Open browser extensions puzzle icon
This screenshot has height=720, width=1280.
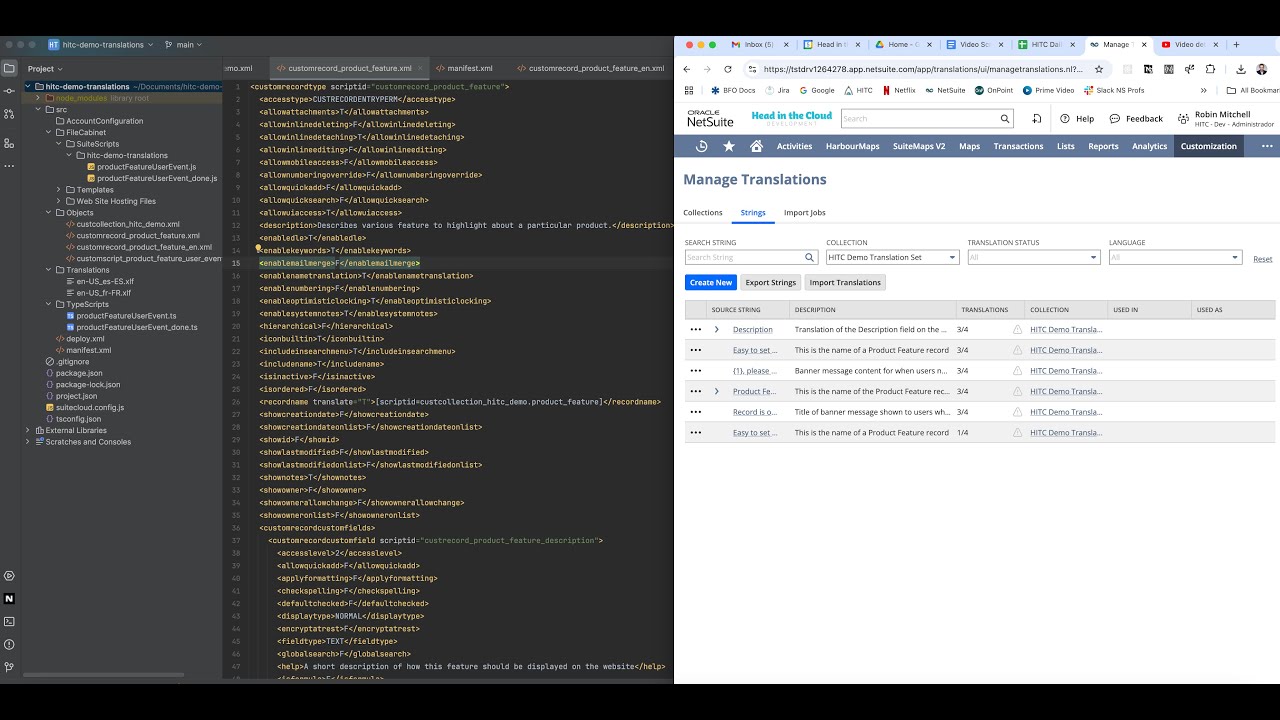pyautogui.click(x=1210, y=69)
